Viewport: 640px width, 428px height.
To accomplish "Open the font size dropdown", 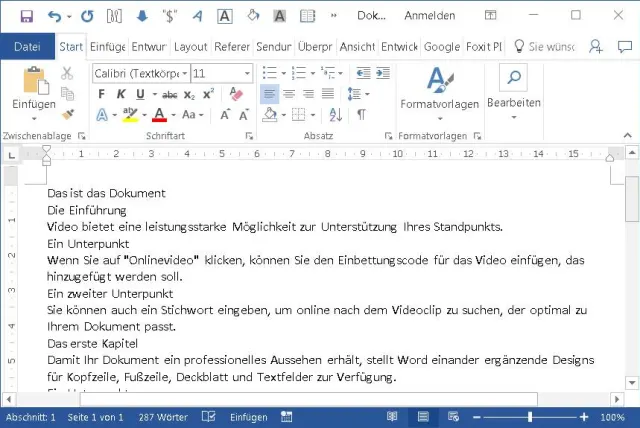I will [247, 73].
